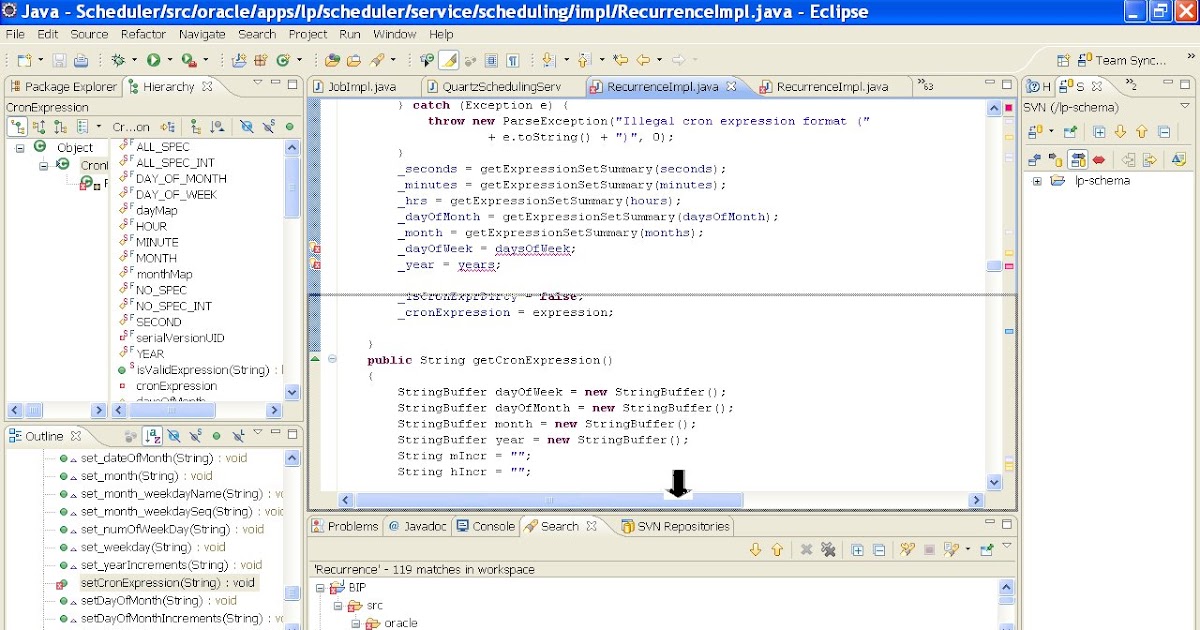Select Incoming Mode icon in Synchronize view
This screenshot has height=630, width=1200.
1034,159
